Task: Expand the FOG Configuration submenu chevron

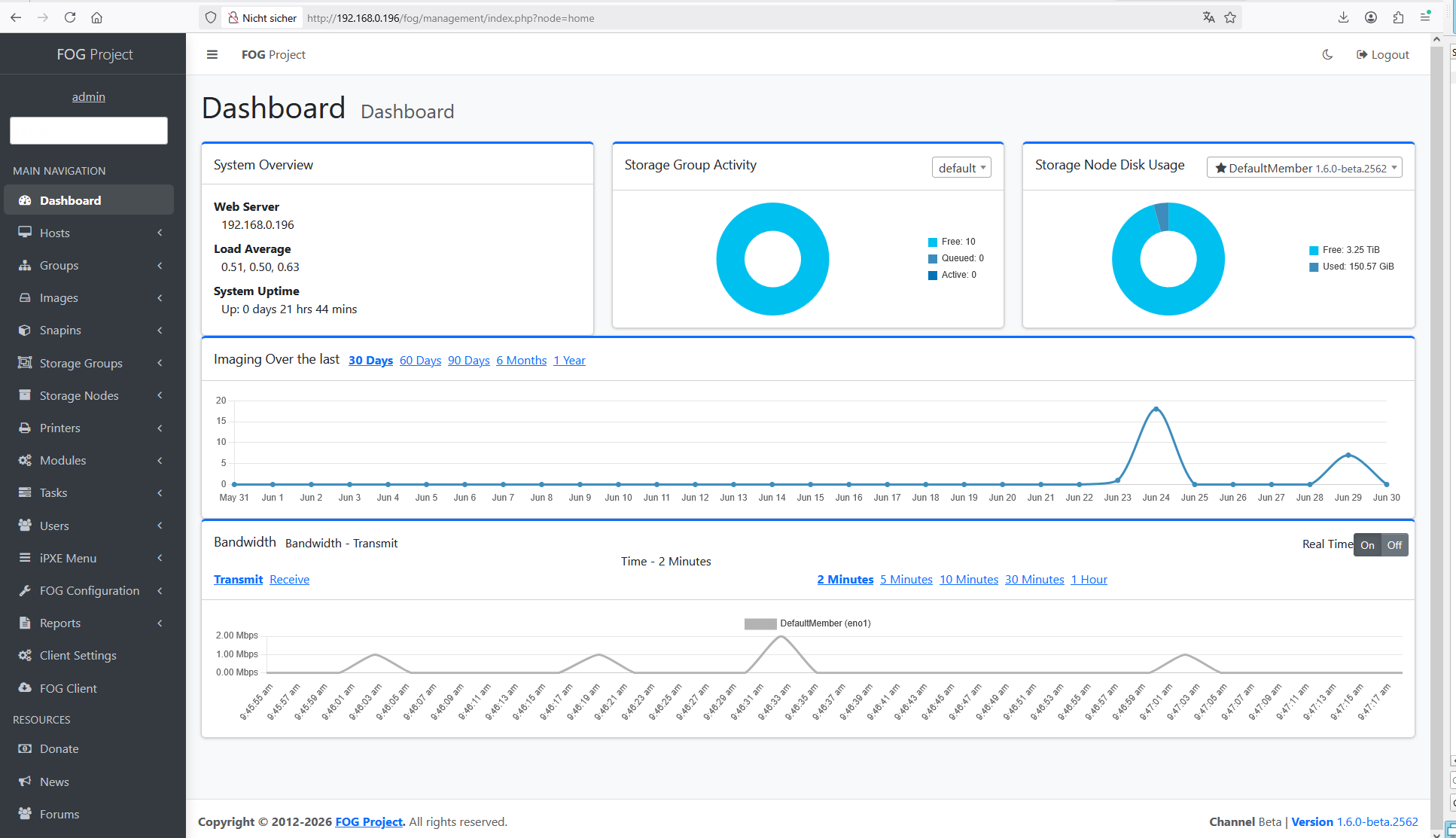Action: [x=160, y=590]
